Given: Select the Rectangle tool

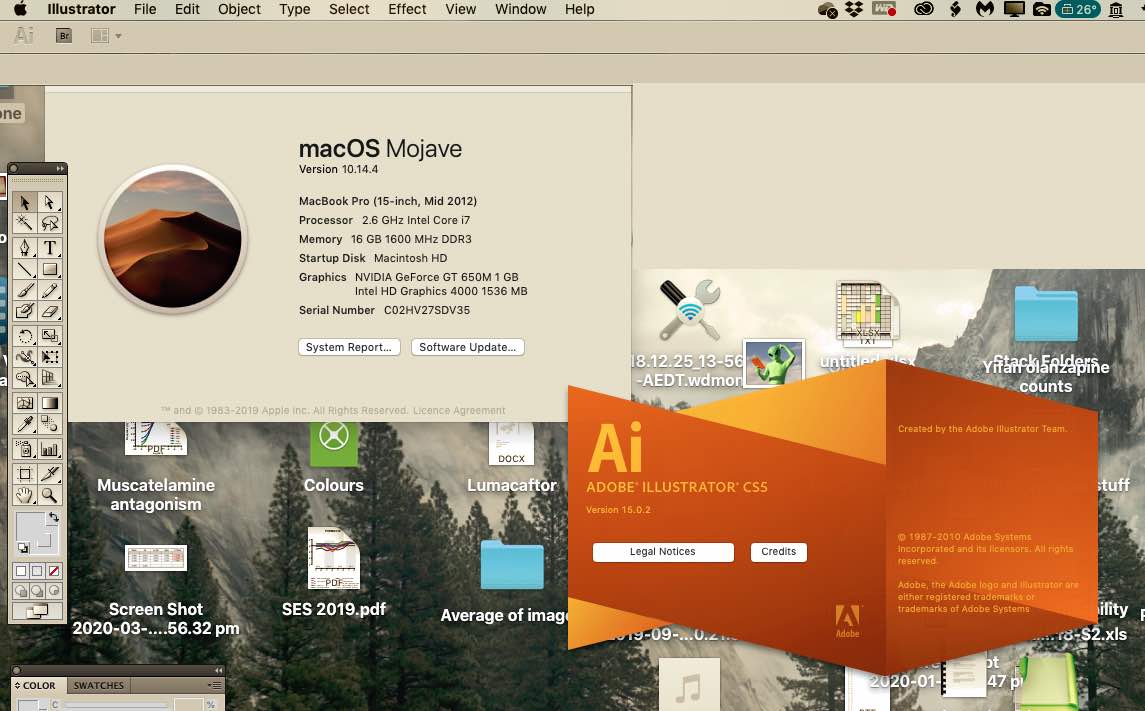Looking at the screenshot, I should pyautogui.click(x=50, y=269).
